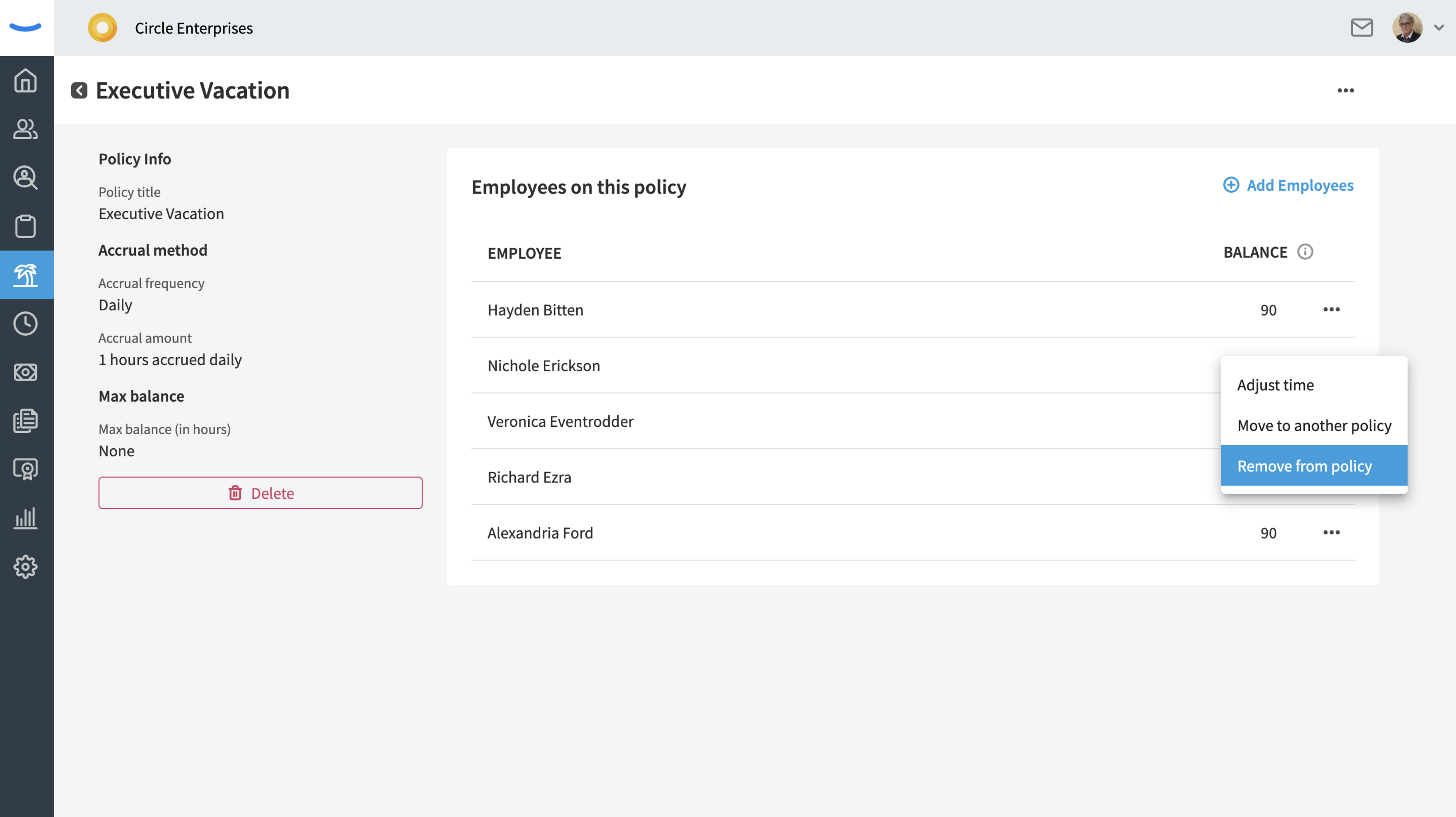Click the Delete policy button
This screenshot has height=817, width=1456.
[x=260, y=493]
